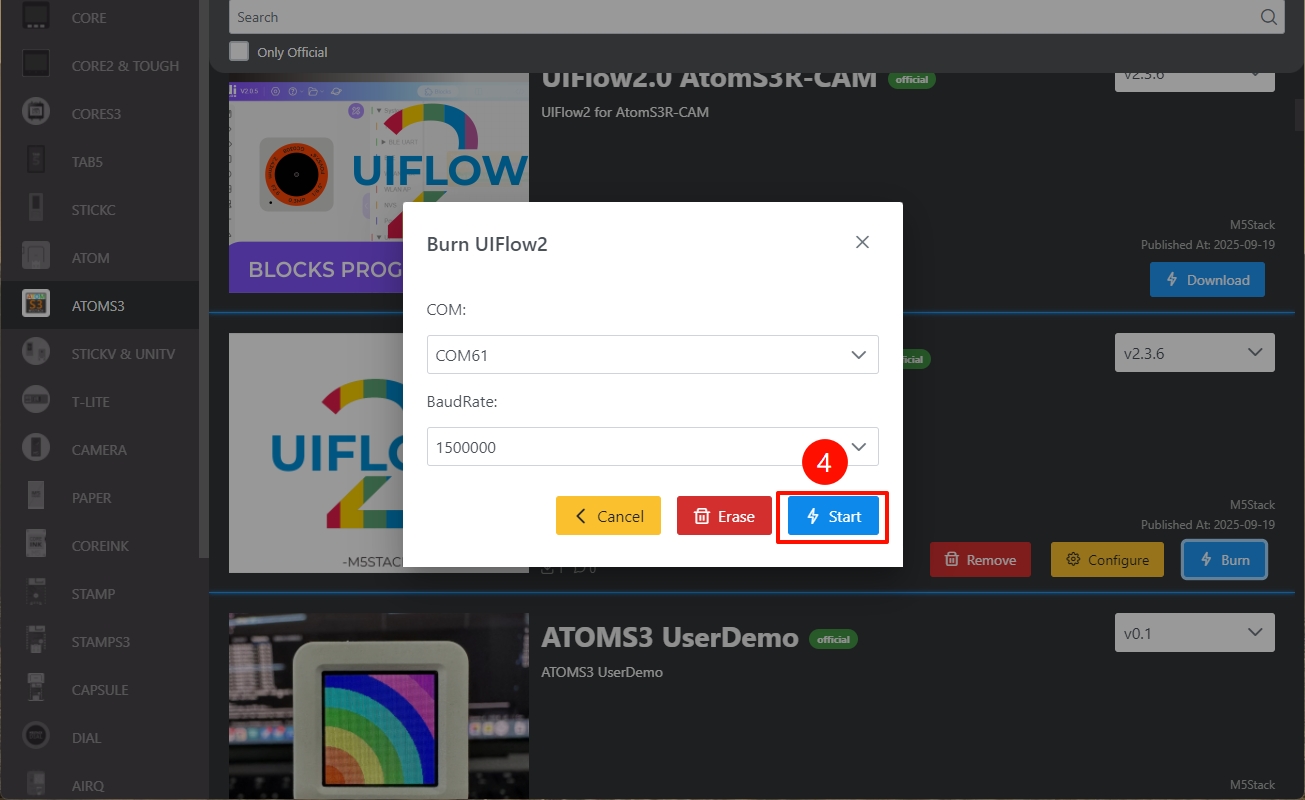1305x800 pixels.
Task: Cancel the Burn UIFlow2 dialog
Action: 608,516
